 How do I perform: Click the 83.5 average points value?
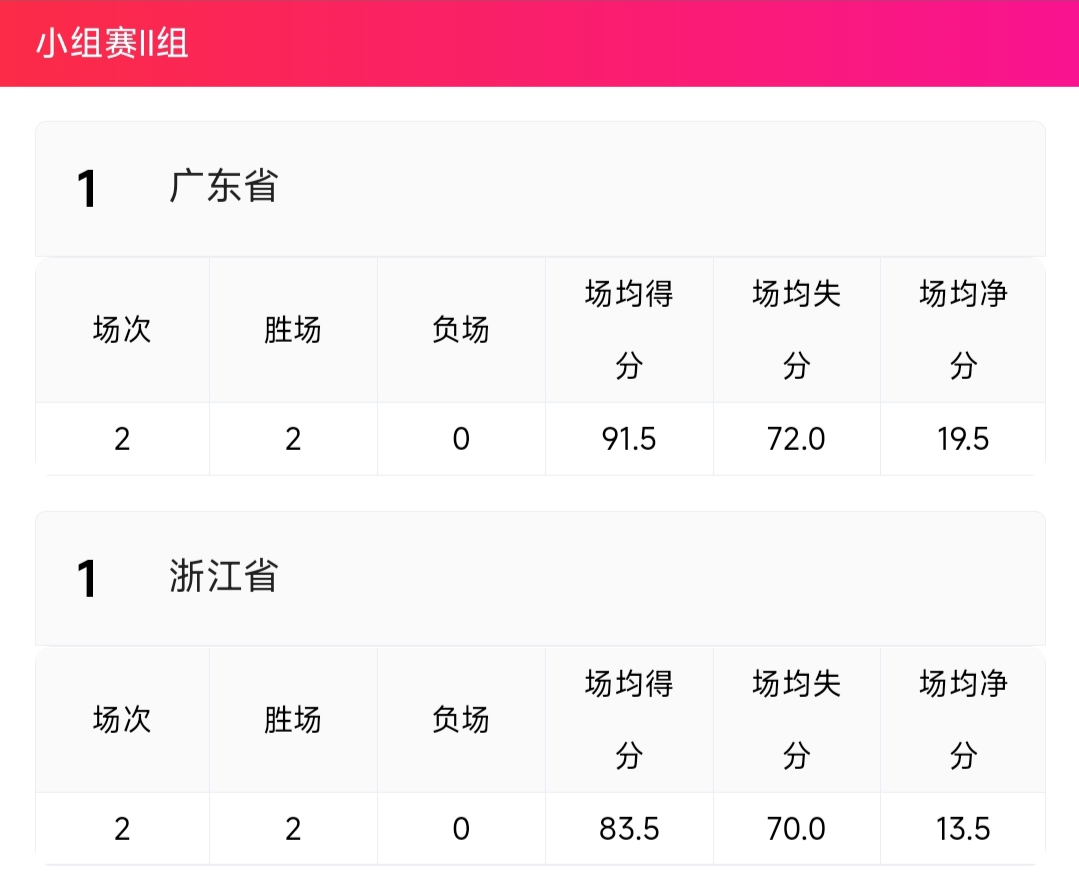629,829
